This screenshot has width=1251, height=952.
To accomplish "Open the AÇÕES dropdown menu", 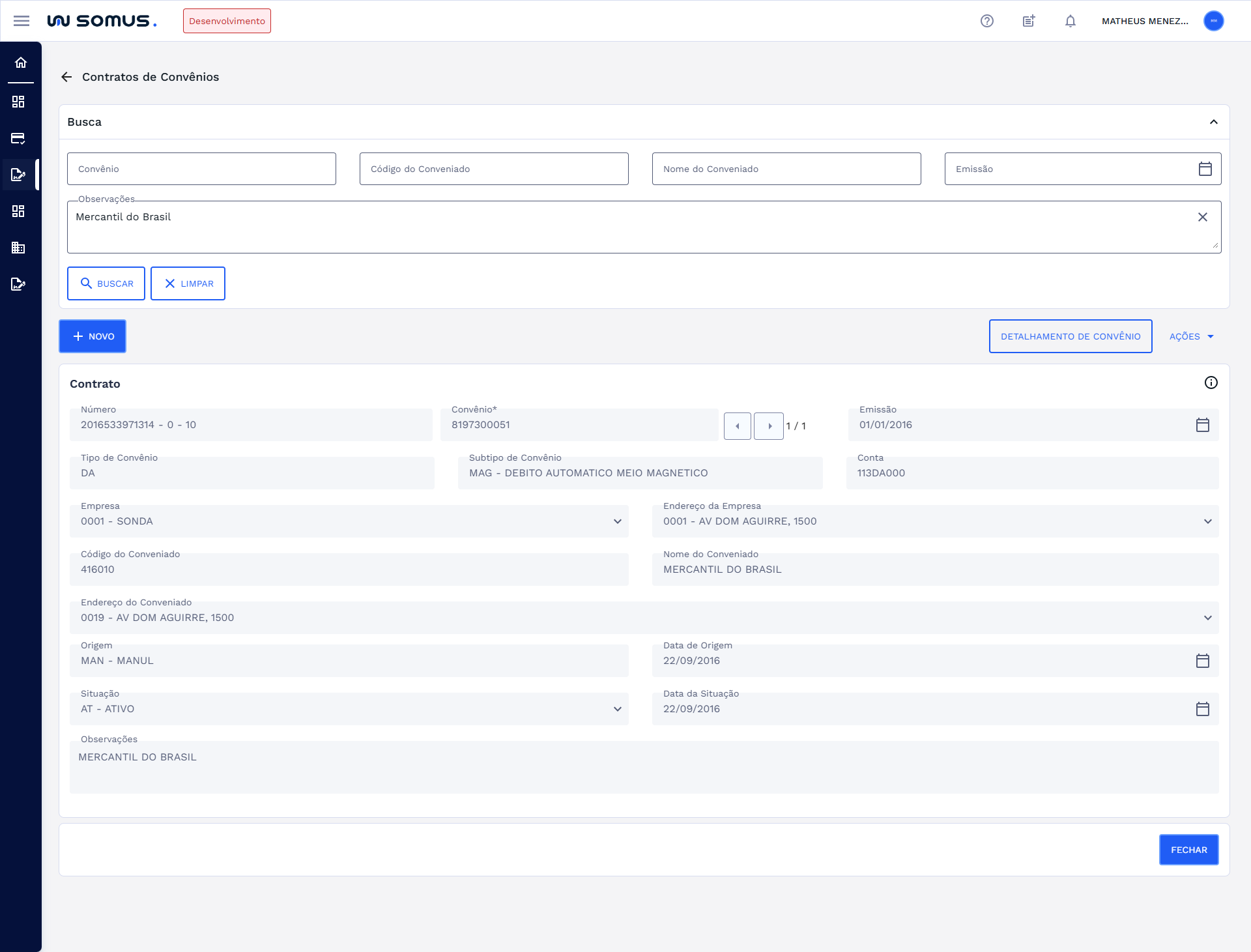I will click(1191, 336).
